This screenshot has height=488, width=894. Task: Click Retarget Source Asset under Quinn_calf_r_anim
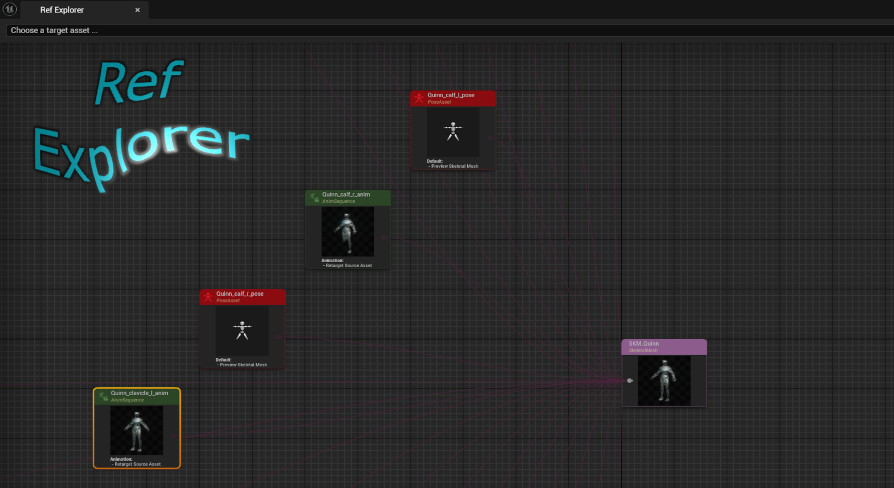(x=349, y=266)
